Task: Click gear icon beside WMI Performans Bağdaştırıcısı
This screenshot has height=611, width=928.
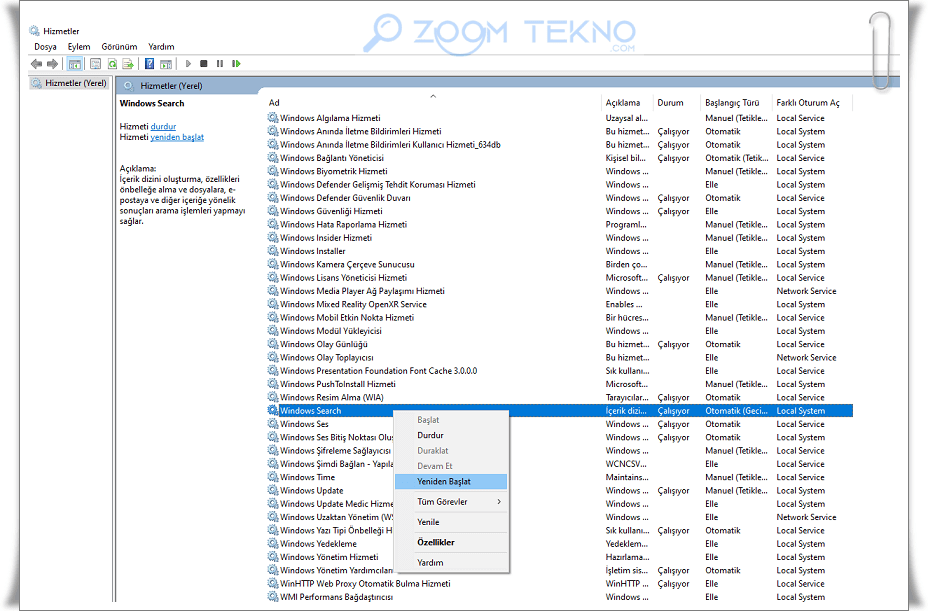Action: (x=273, y=596)
